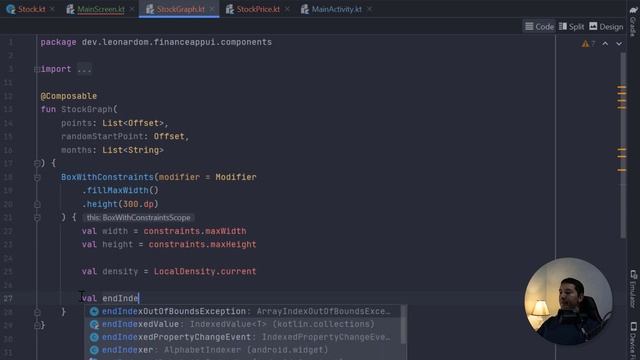The width and height of the screenshot is (640, 360).
Task: Choose endIndexer AlphabetIndexer suggestion
Action: [x=242, y=350]
